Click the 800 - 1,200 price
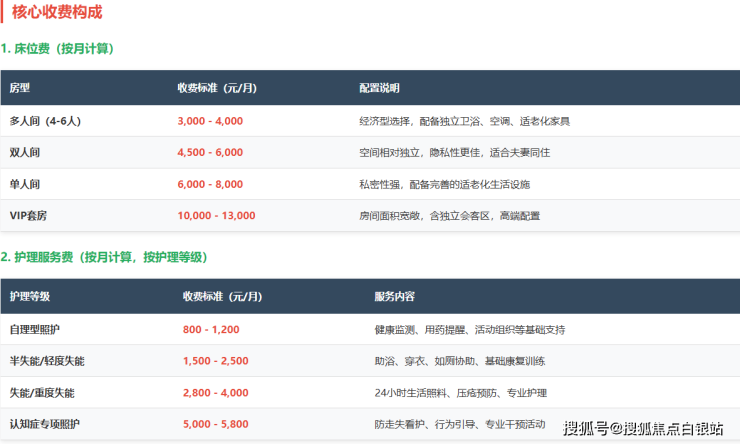The width and height of the screenshot is (740, 444). [212, 329]
